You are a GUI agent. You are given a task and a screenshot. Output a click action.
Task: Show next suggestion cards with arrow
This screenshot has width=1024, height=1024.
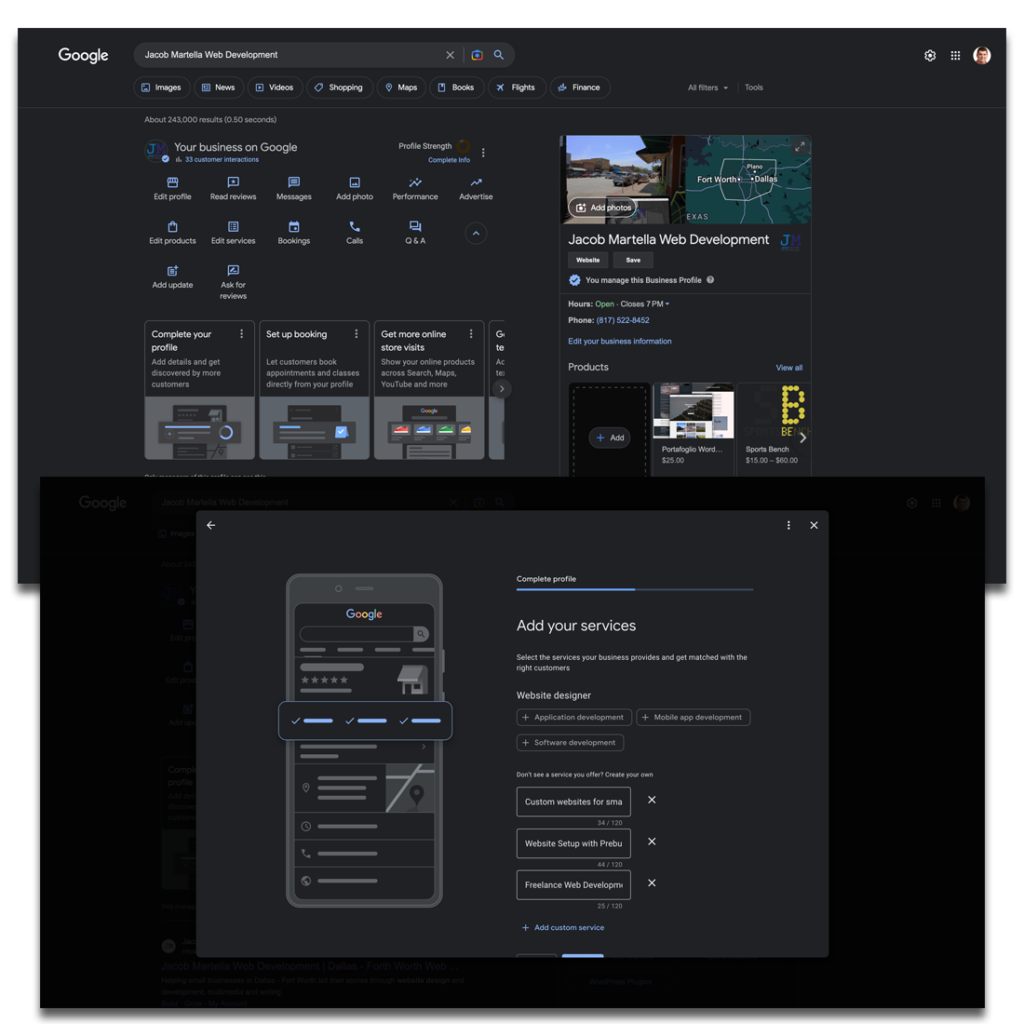502,389
